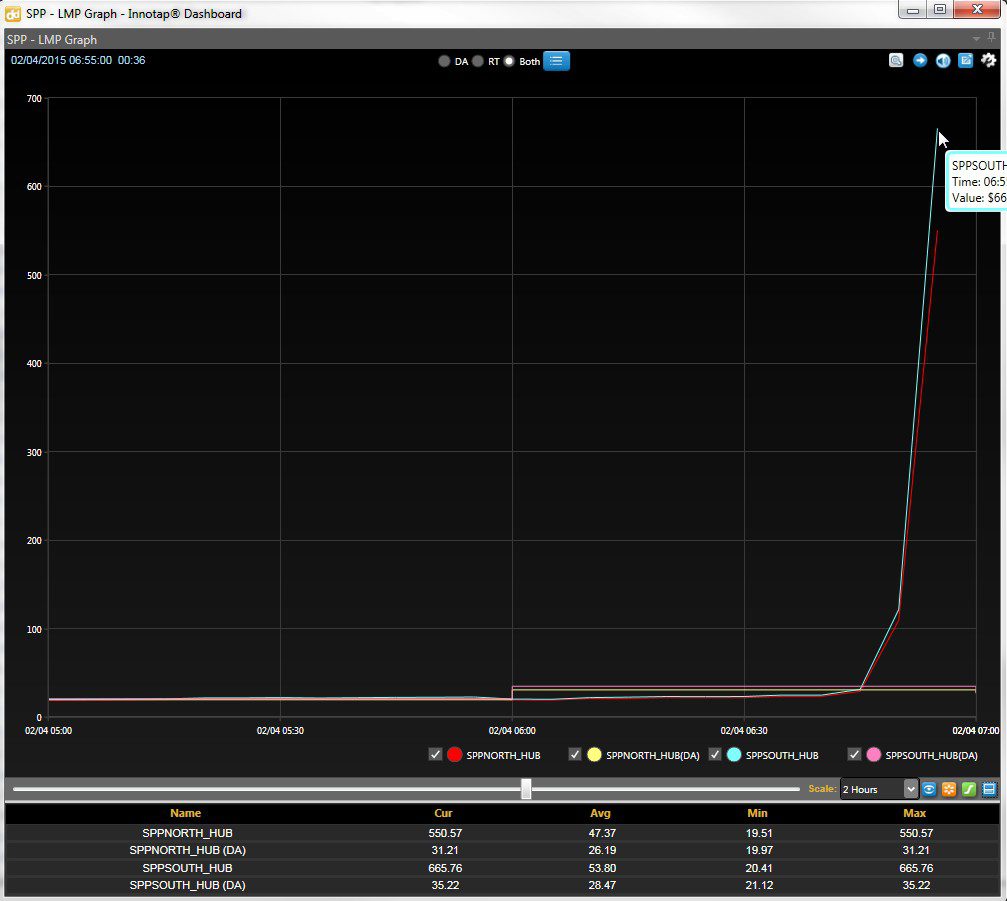This screenshot has width=1007, height=901.
Task: Click the SPPSOUTH_HUB (DA) Min value 21.12
Action: (x=758, y=885)
